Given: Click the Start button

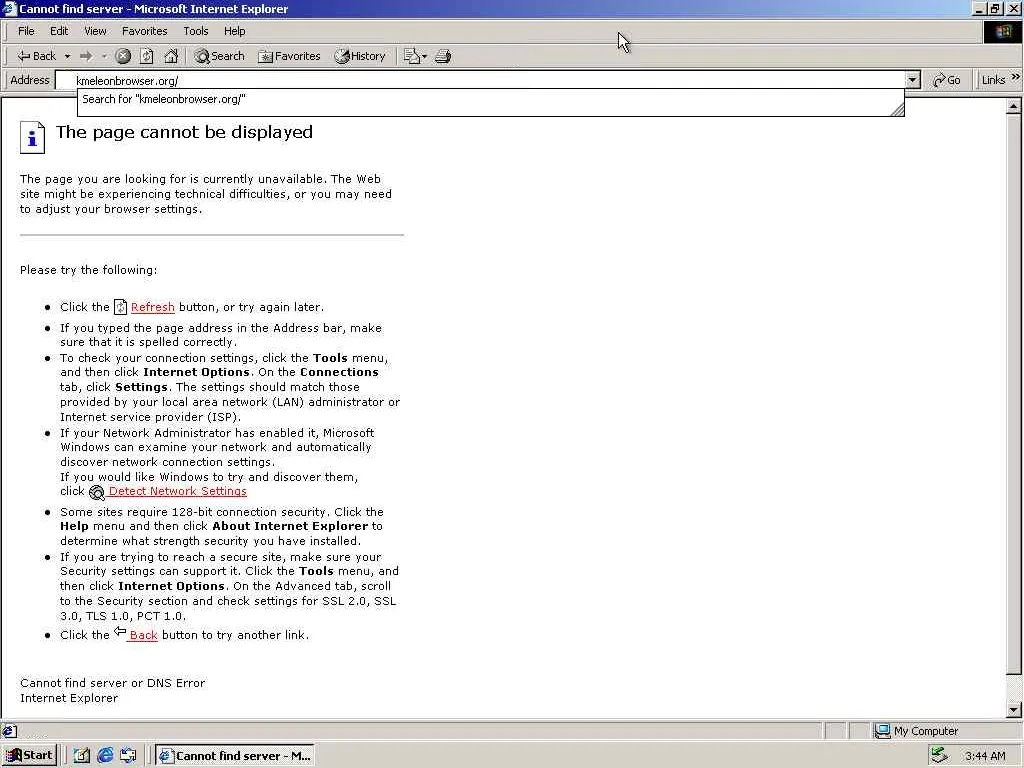Looking at the screenshot, I should coord(29,756).
